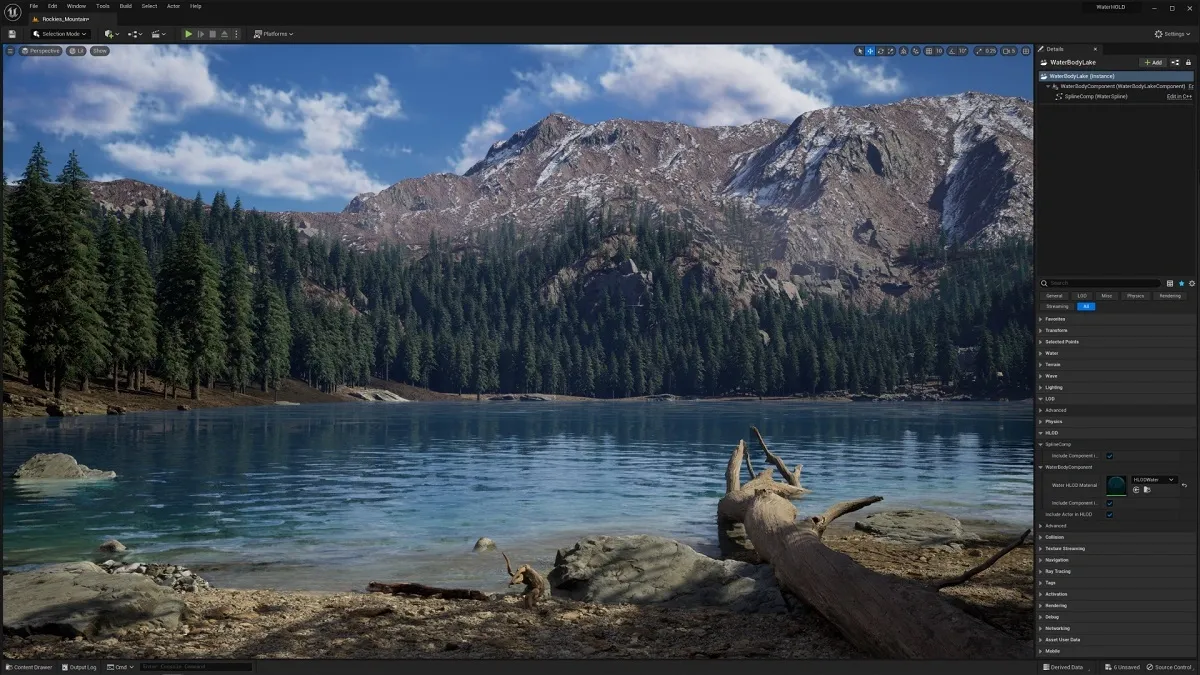1200x675 pixels.
Task: Click the favorites star icon beside search
Action: pyautogui.click(x=1181, y=283)
